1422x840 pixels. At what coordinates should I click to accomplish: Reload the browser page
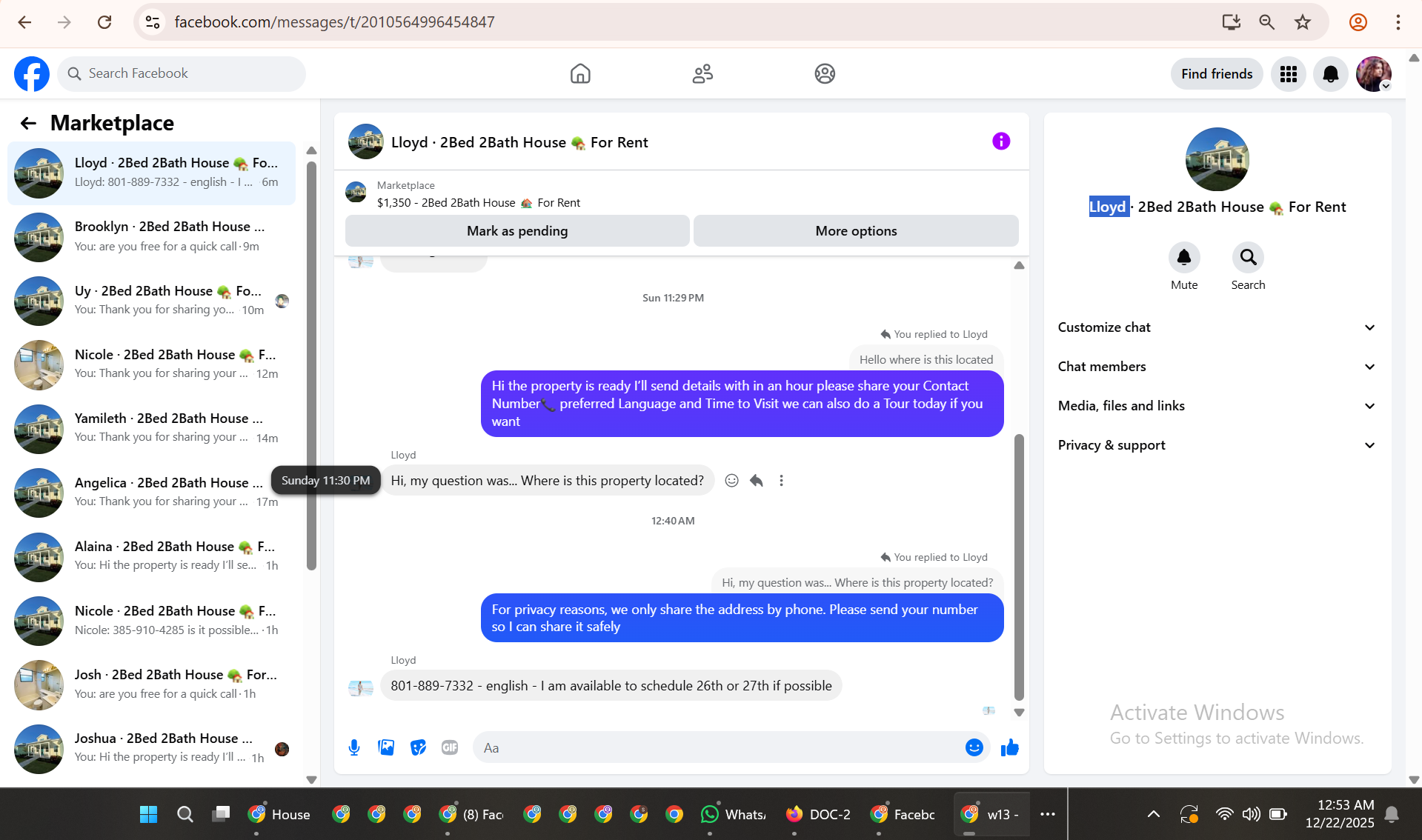(x=104, y=22)
